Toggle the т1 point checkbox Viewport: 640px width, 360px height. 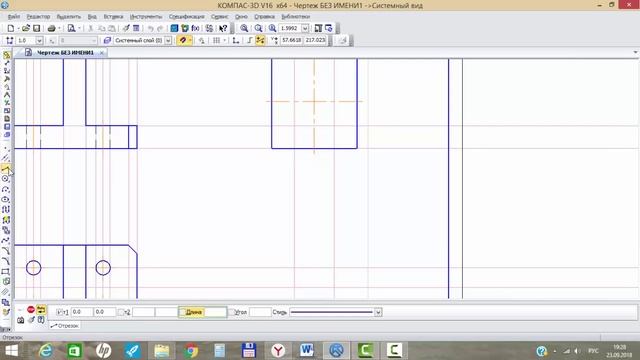[59, 312]
